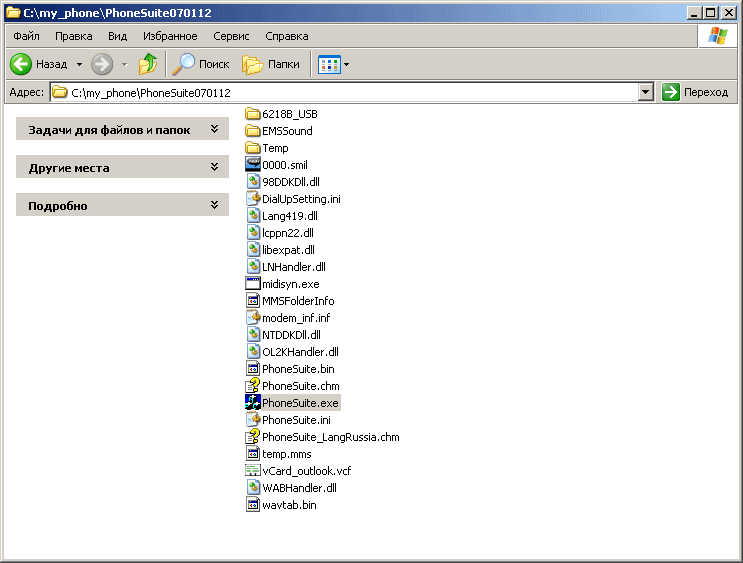Click the file name text midisyn.exe
The width and height of the screenshot is (743, 563).
[290, 284]
